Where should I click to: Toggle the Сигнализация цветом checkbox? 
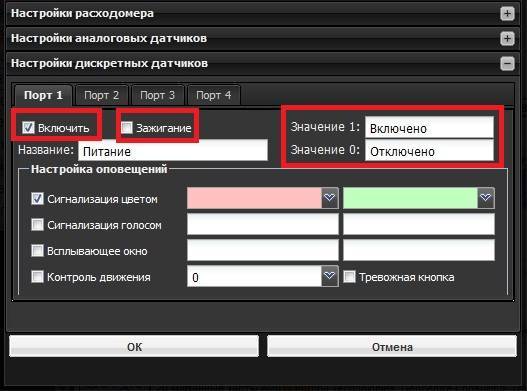click(37, 199)
